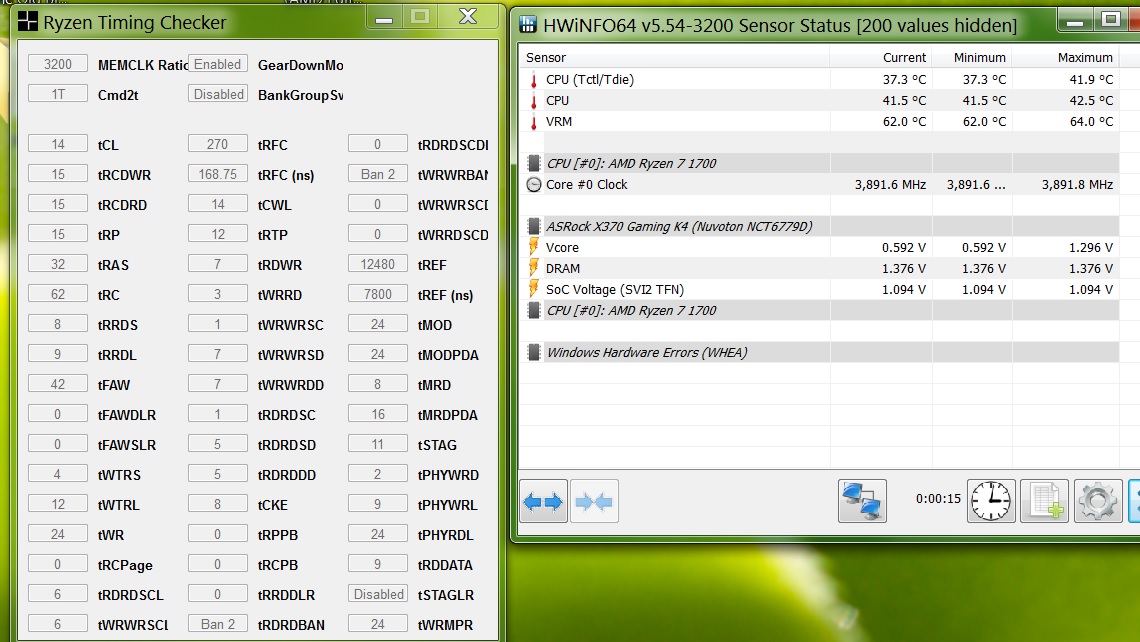
Task: Click the tRC value 62 field
Action: click(58, 294)
